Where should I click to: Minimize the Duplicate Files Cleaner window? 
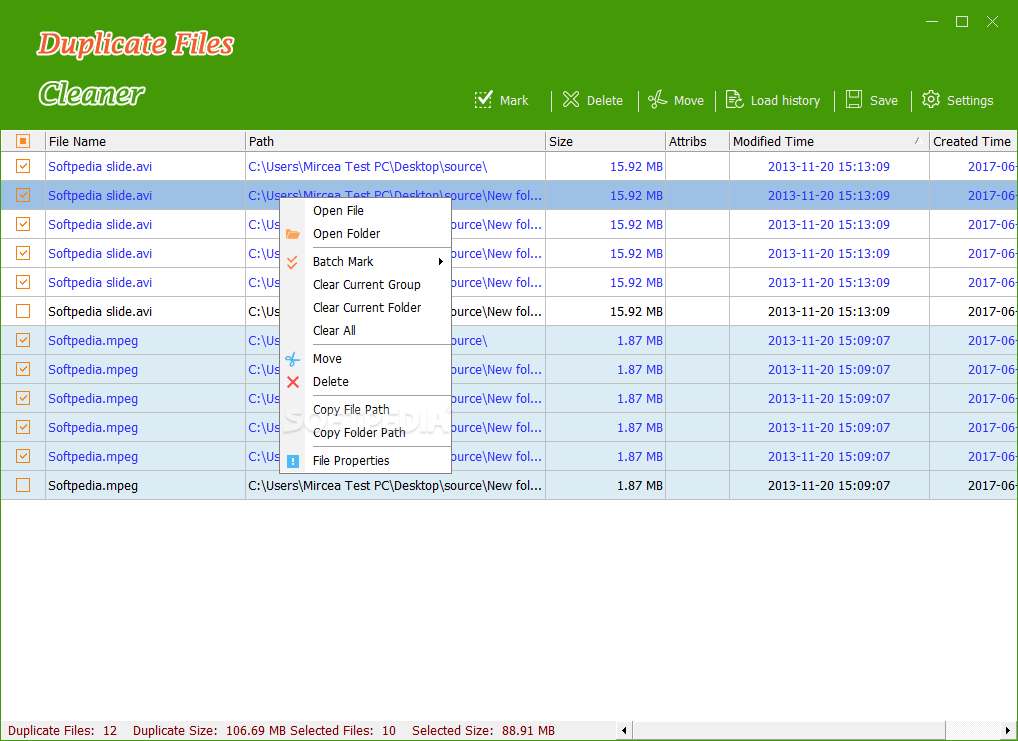[x=932, y=21]
